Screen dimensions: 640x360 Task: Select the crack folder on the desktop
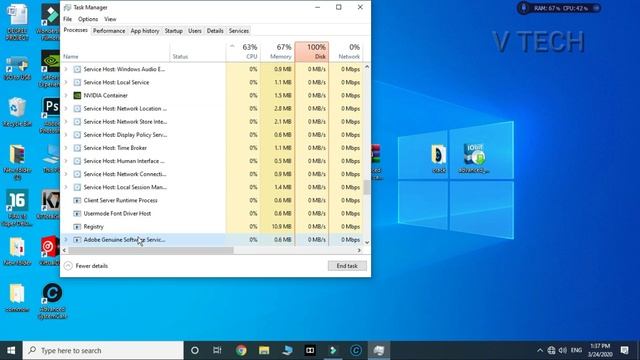[439, 158]
